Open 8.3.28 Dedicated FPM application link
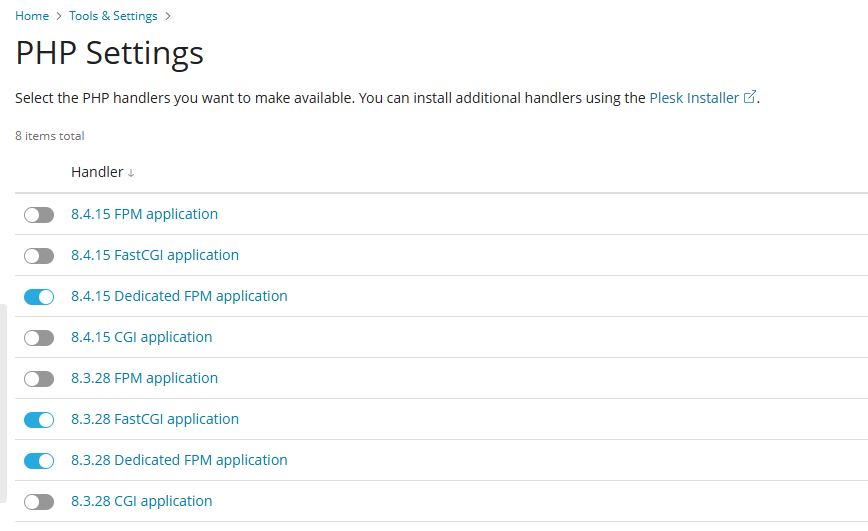868x531 pixels. click(179, 460)
